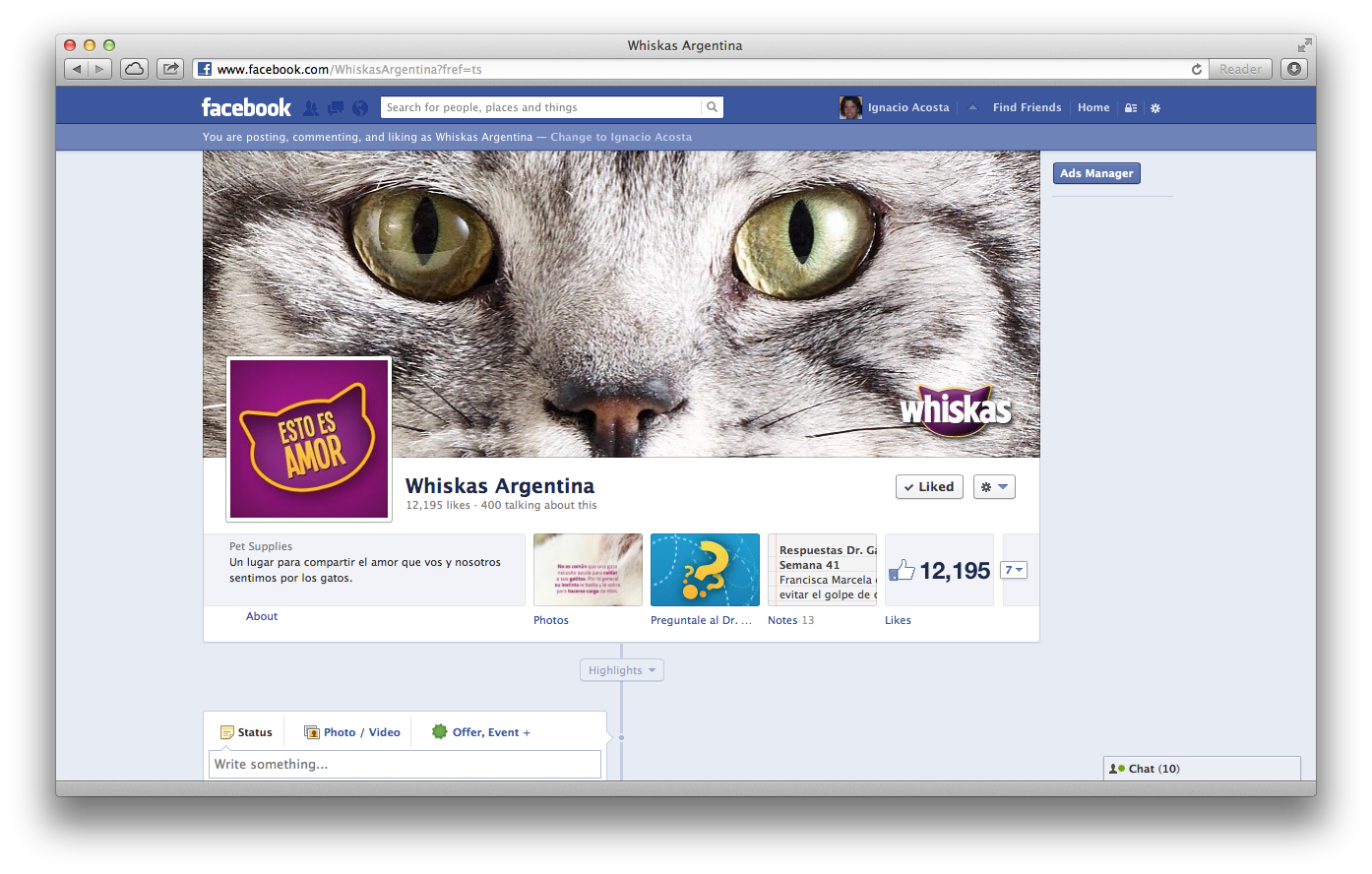Click the Likes label
Viewport: 1372px width, 874px height.
pos(898,620)
